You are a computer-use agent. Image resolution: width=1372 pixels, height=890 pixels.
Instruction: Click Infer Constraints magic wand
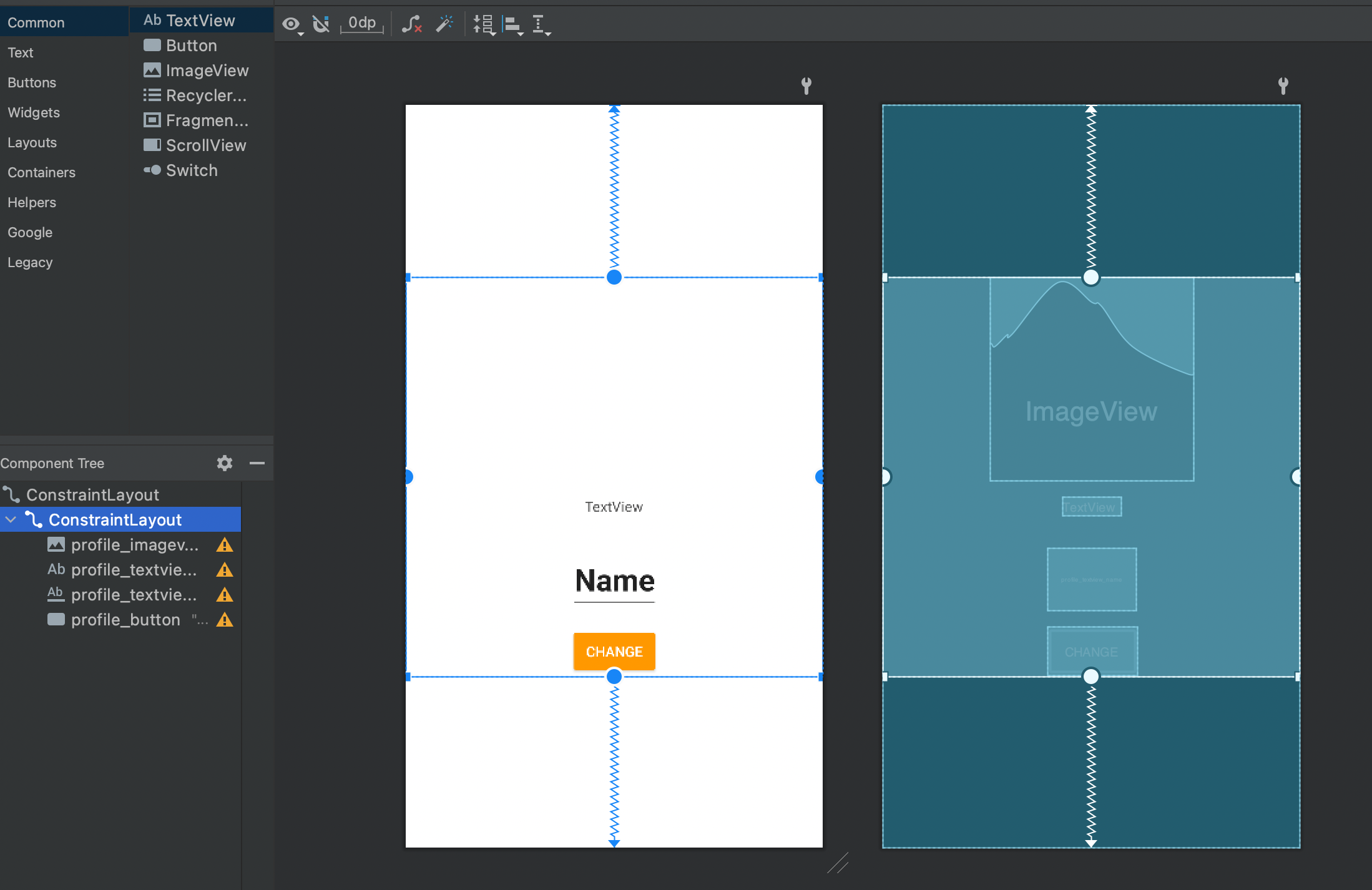[444, 24]
